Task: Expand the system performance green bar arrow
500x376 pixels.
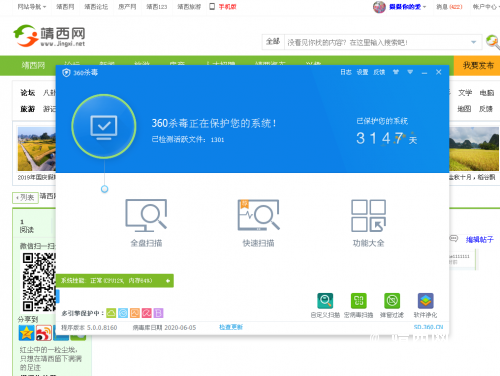Action: click(x=168, y=281)
